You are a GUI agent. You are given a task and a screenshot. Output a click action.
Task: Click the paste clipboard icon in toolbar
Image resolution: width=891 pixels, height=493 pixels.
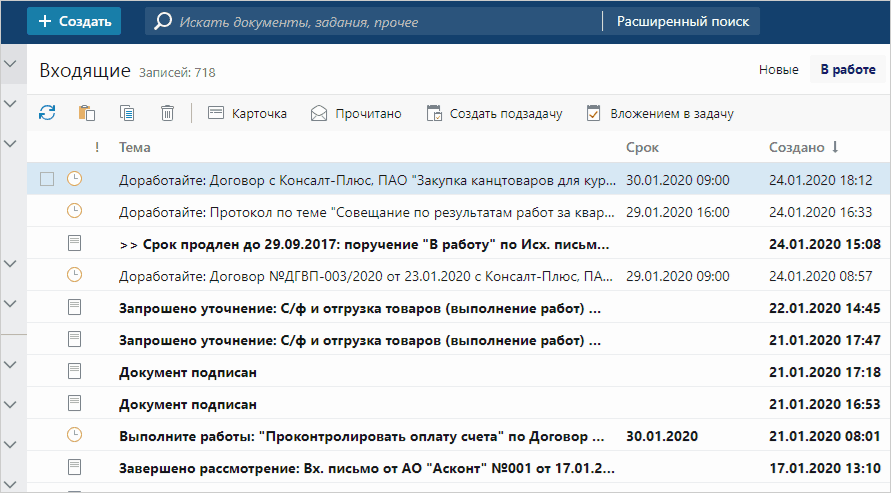87,113
